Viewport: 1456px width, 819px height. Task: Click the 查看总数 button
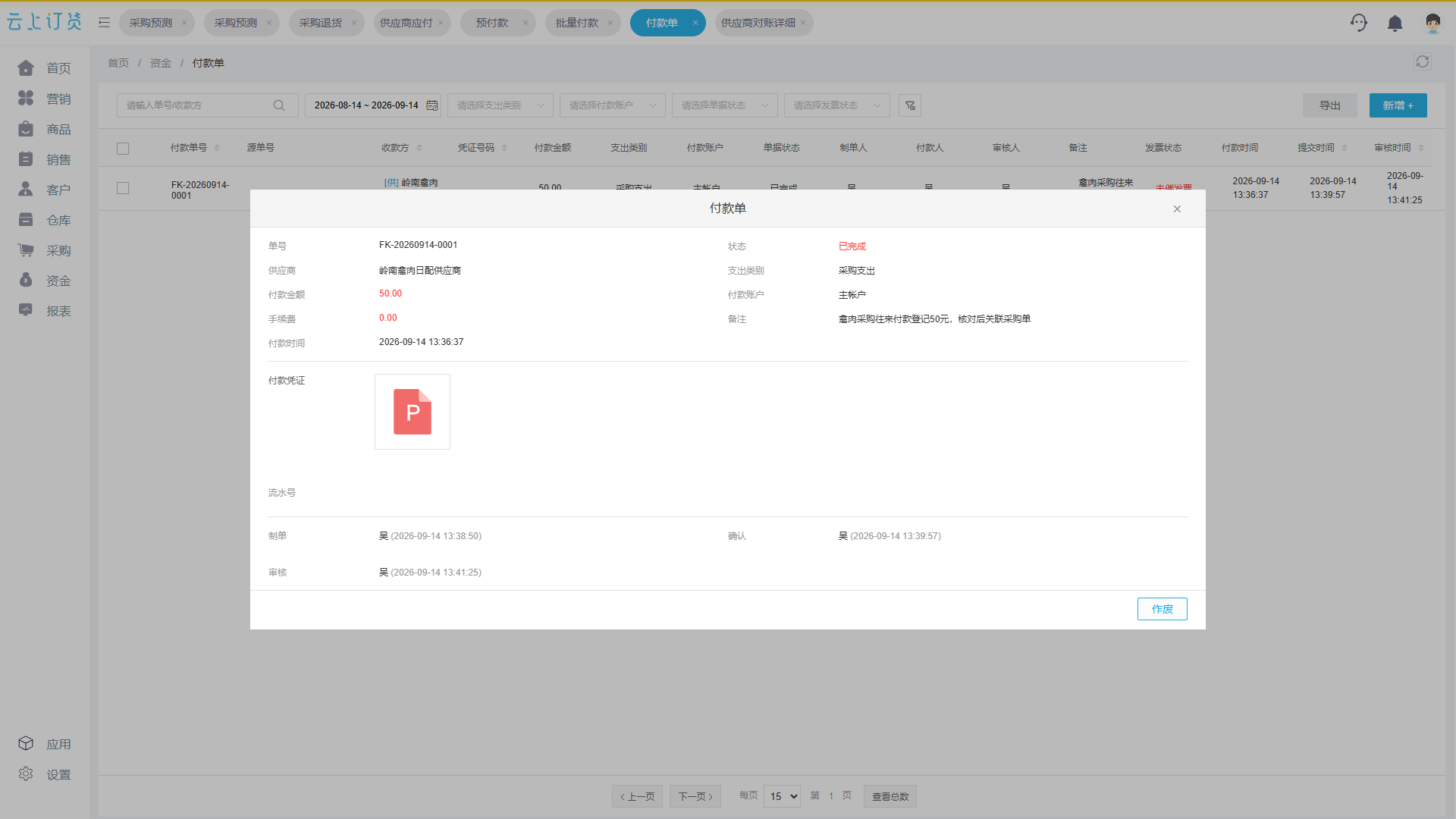[x=890, y=796]
